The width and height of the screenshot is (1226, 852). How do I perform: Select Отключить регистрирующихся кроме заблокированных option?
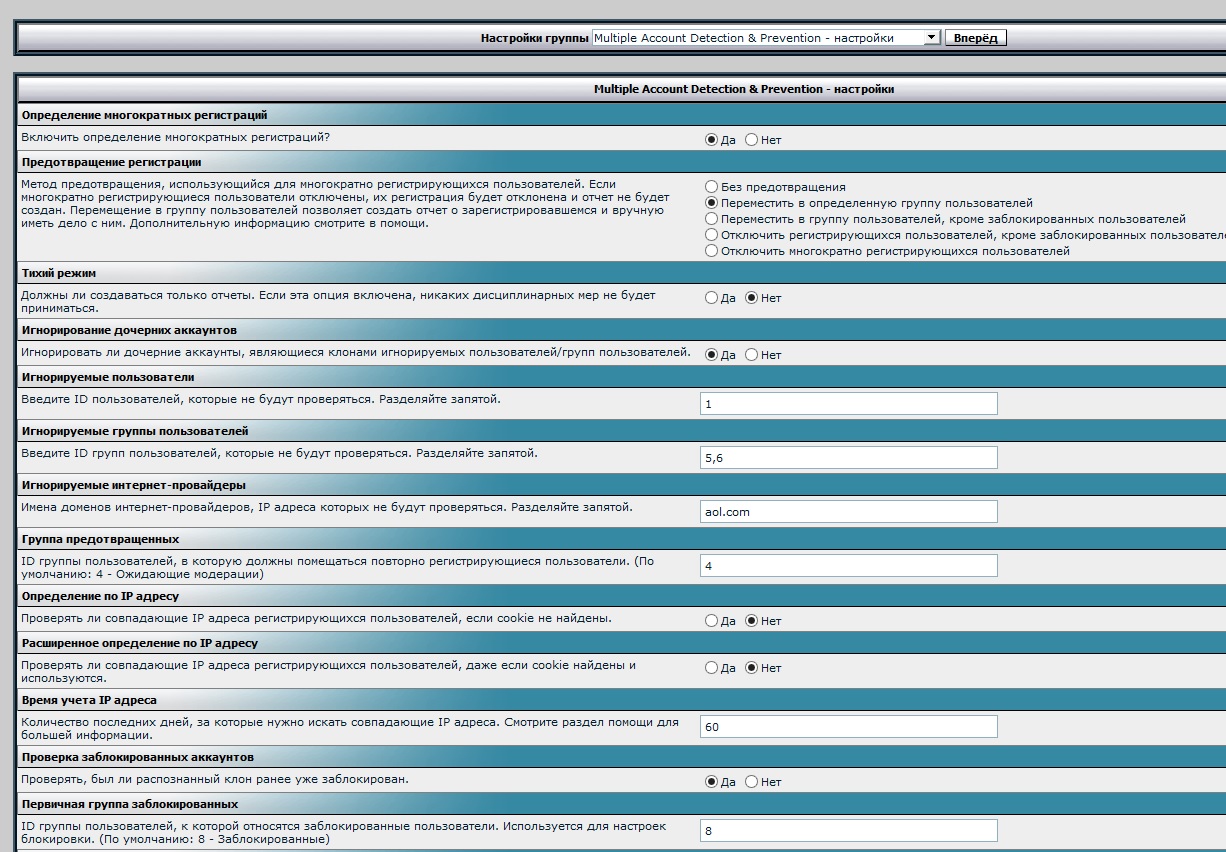pyautogui.click(x=712, y=235)
